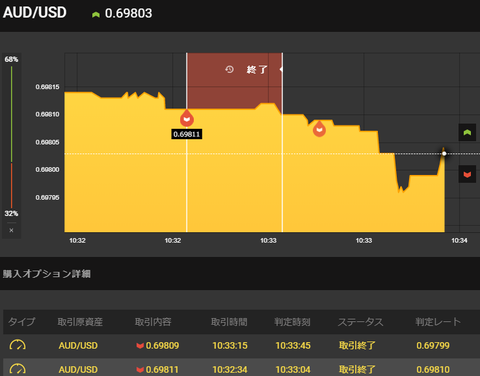Screen dimensions: 480x376
Task: Select the trade marker labeled 0.69811
Action: 187,118
